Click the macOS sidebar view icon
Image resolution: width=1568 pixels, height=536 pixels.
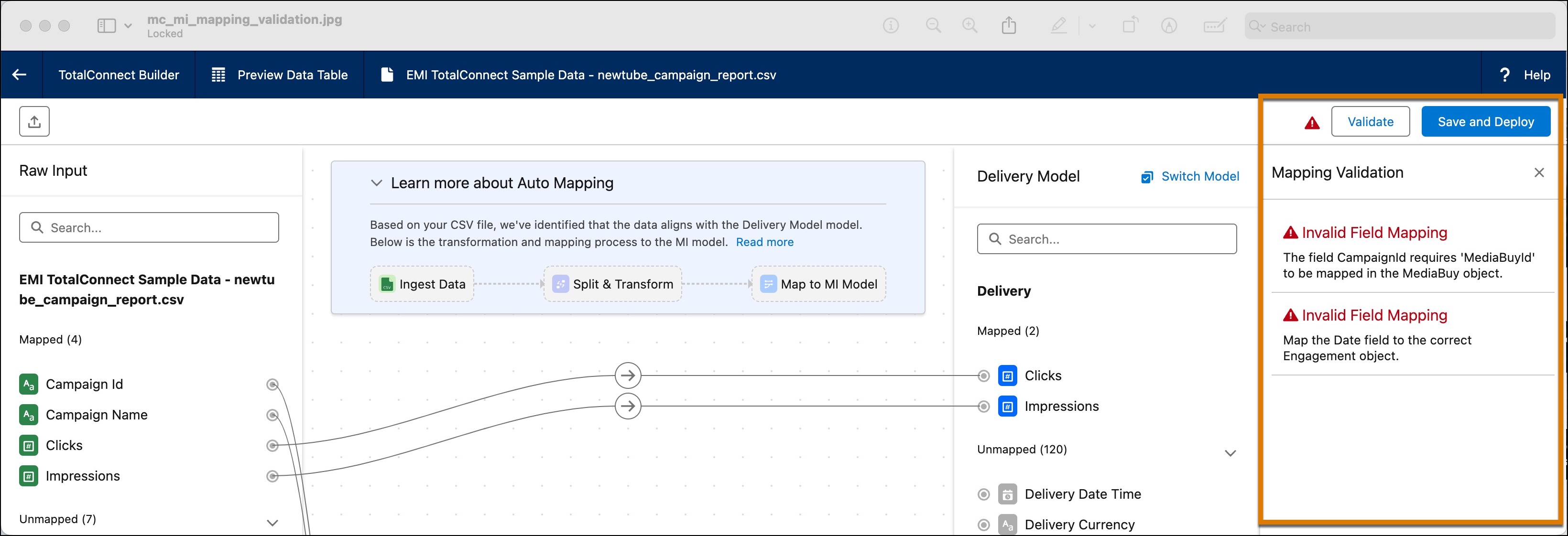(x=107, y=25)
